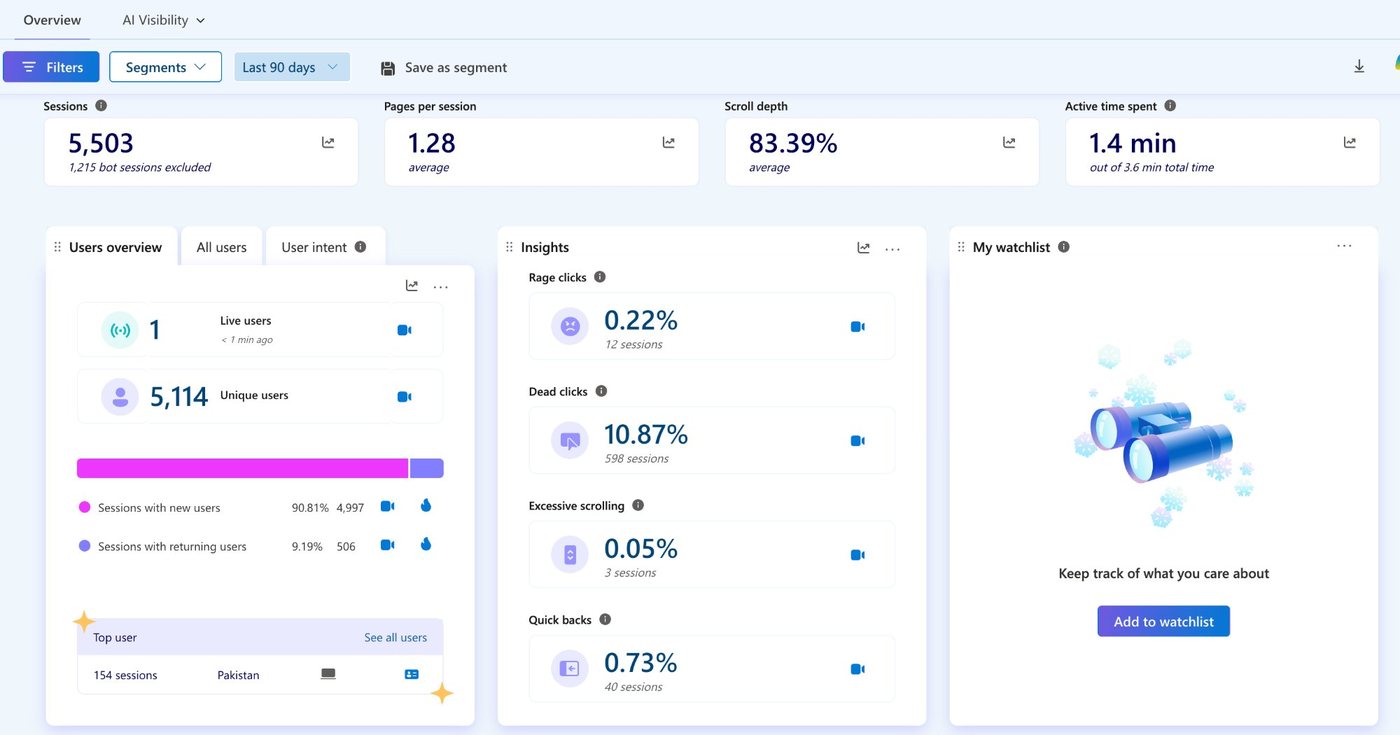This screenshot has width=1400, height=735.
Task: View recordings for Dead clicks
Action: tap(857, 441)
